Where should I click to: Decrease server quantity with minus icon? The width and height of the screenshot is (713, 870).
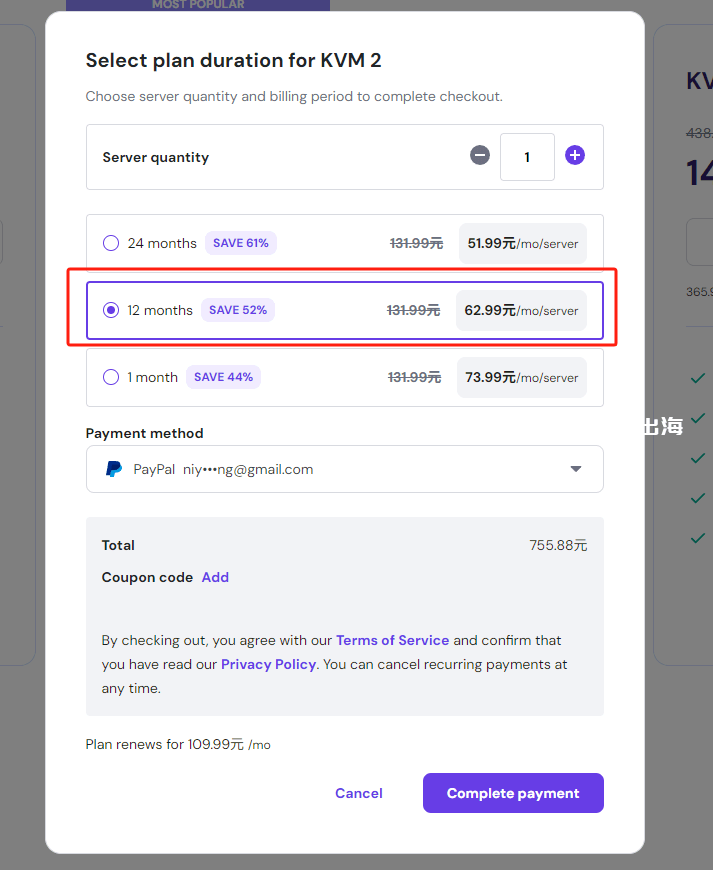tap(480, 156)
